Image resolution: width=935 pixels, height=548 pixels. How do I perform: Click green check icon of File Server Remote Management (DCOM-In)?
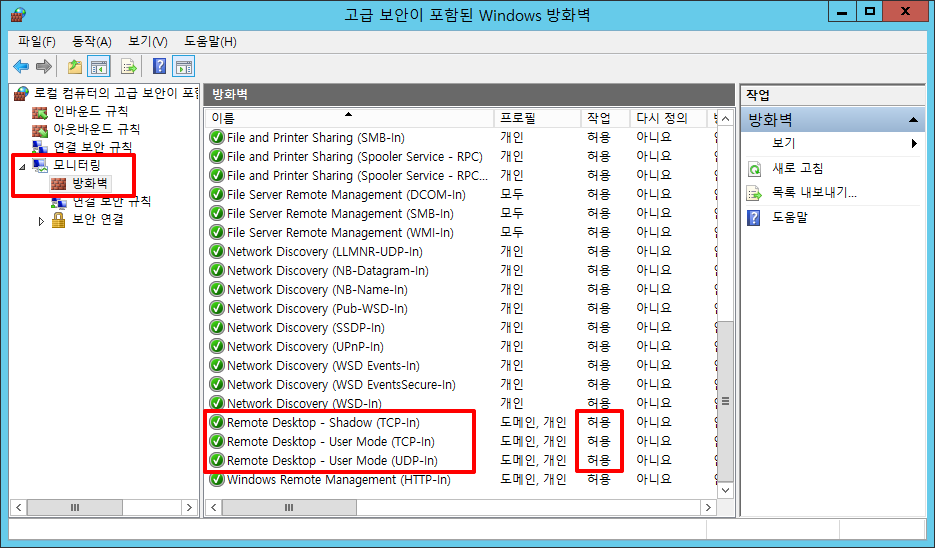tap(217, 194)
